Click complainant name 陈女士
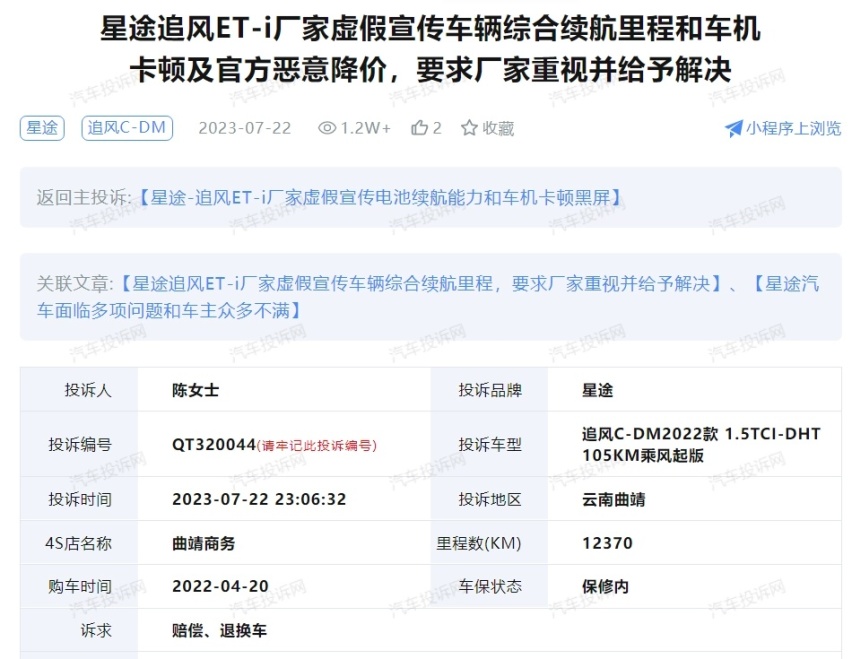The height and width of the screenshot is (659, 852). tap(196, 390)
